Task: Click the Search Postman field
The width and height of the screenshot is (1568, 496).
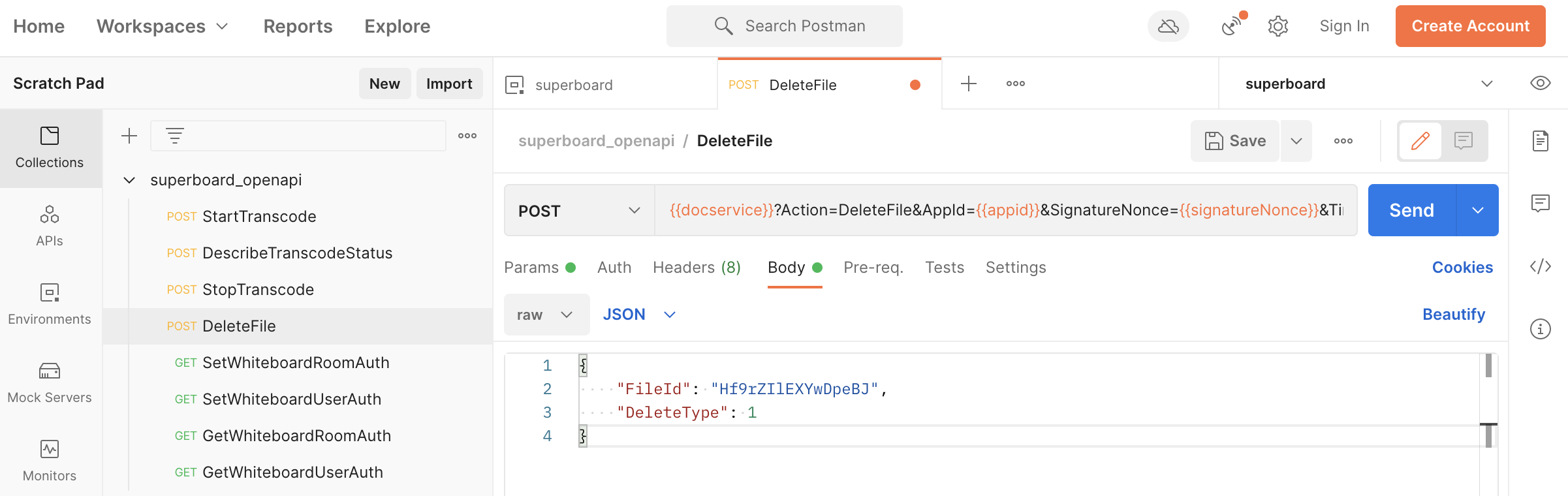Action: click(785, 26)
